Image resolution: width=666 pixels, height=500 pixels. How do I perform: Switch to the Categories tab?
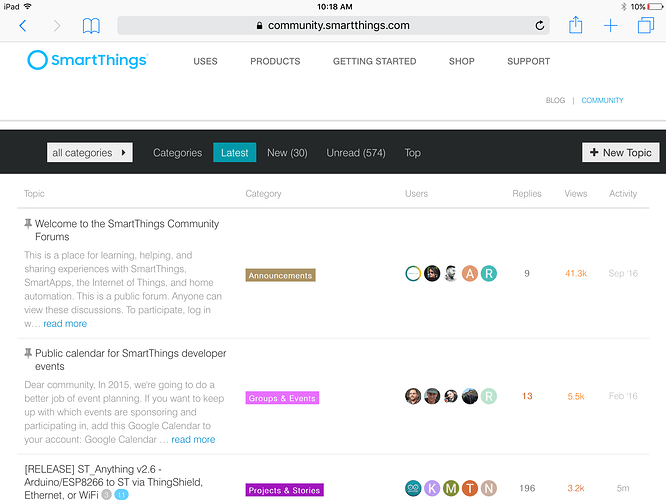178,153
